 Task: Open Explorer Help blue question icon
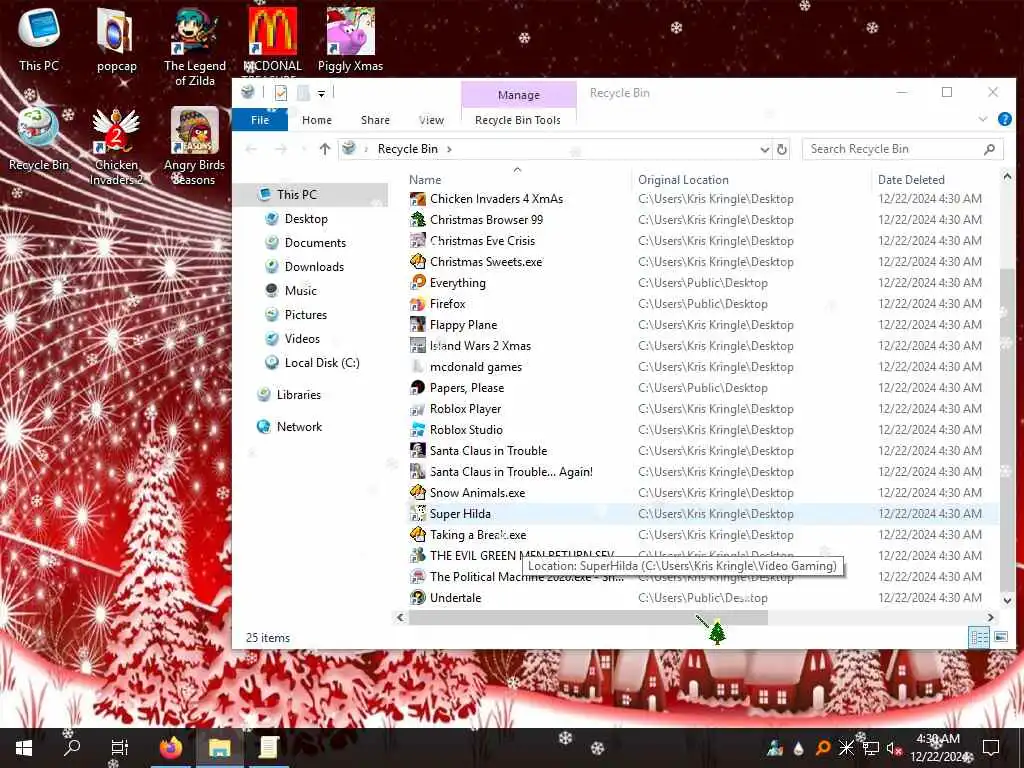point(1004,119)
